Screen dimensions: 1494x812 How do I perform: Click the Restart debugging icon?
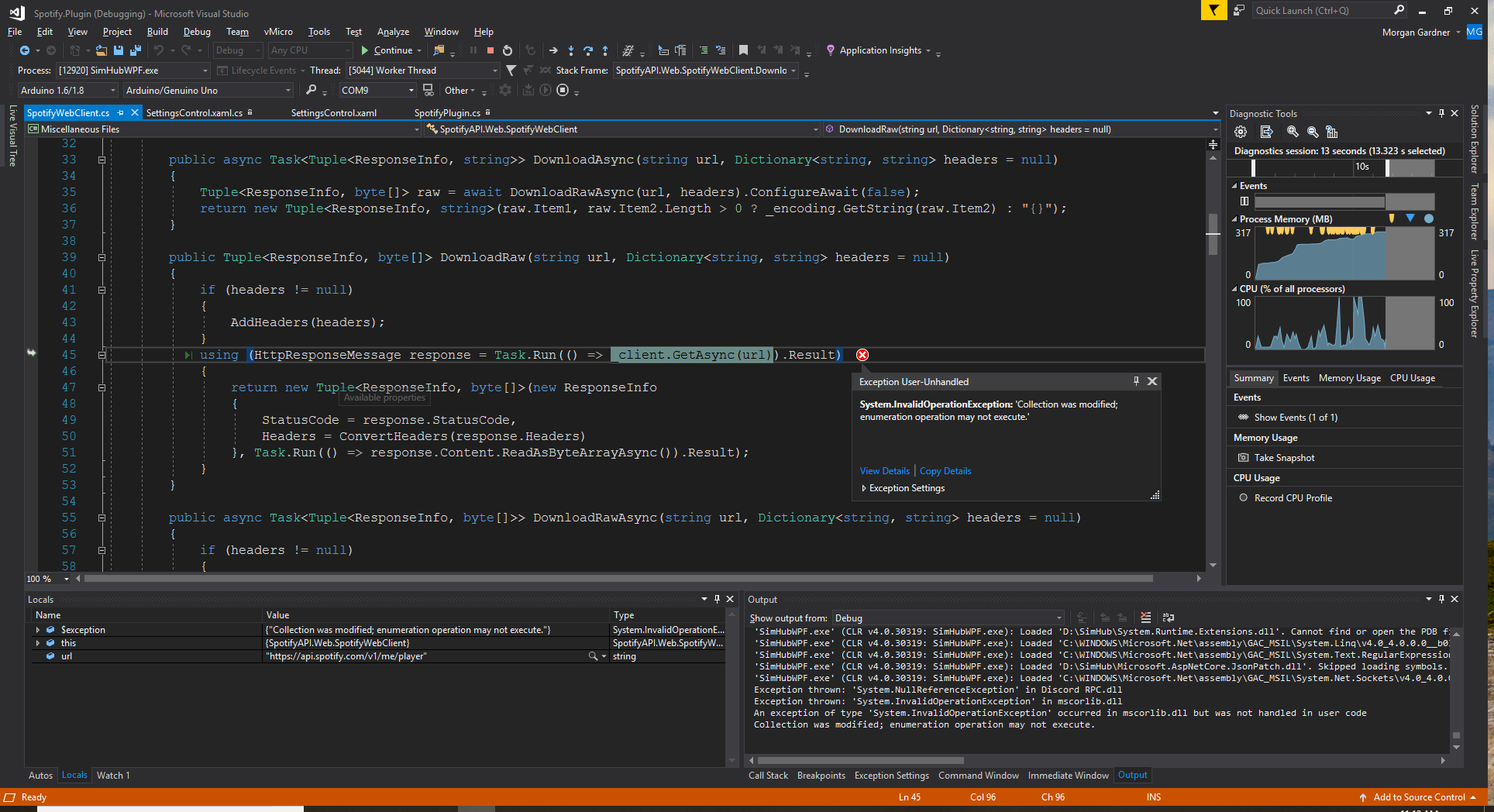508,50
